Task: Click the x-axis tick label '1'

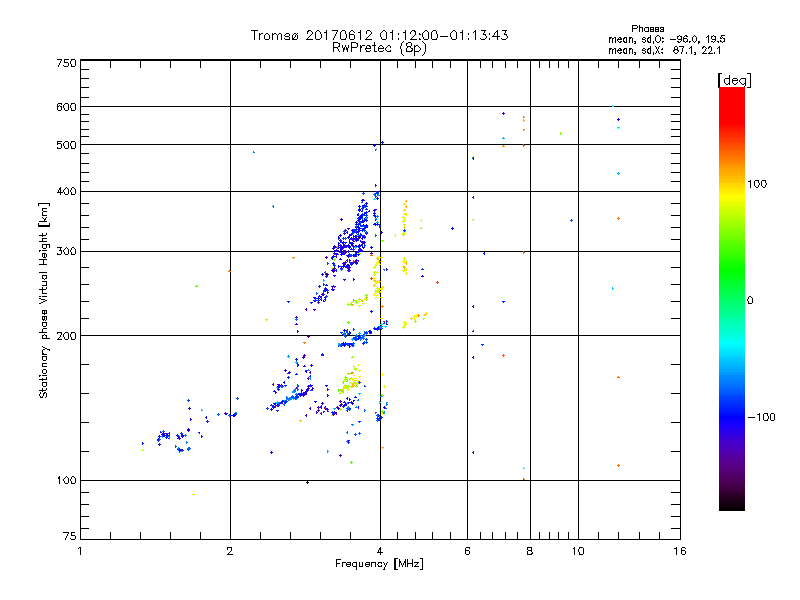Action: click(80, 551)
